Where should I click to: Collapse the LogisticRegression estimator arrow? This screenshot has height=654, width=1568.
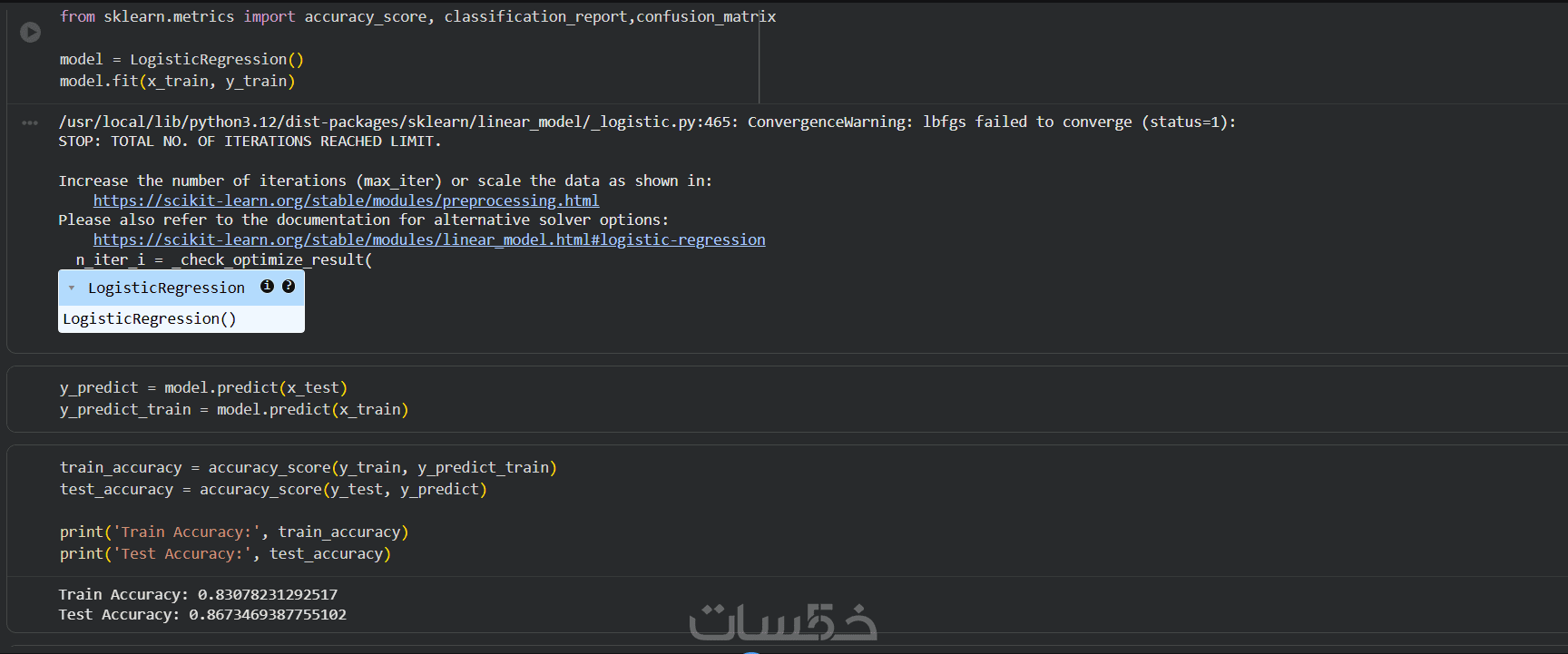click(x=72, y=288)
